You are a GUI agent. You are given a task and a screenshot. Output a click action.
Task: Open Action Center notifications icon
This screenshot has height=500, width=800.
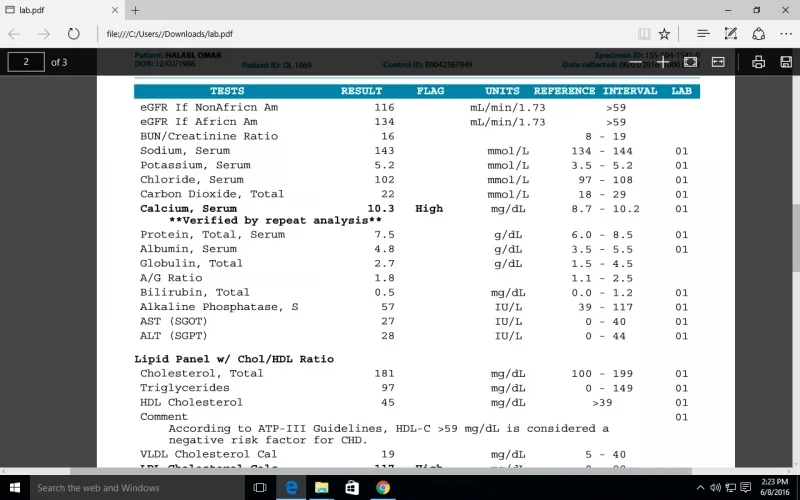pyautogui.click(x=746, y=488)
